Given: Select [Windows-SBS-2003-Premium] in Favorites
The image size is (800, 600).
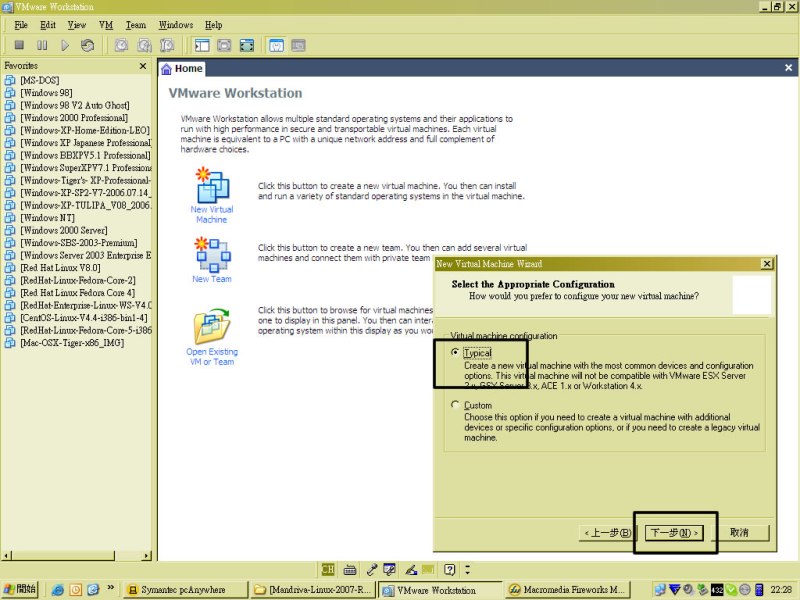Looking at the screenshot, I should pyautogui.click(x=79, y=243).
